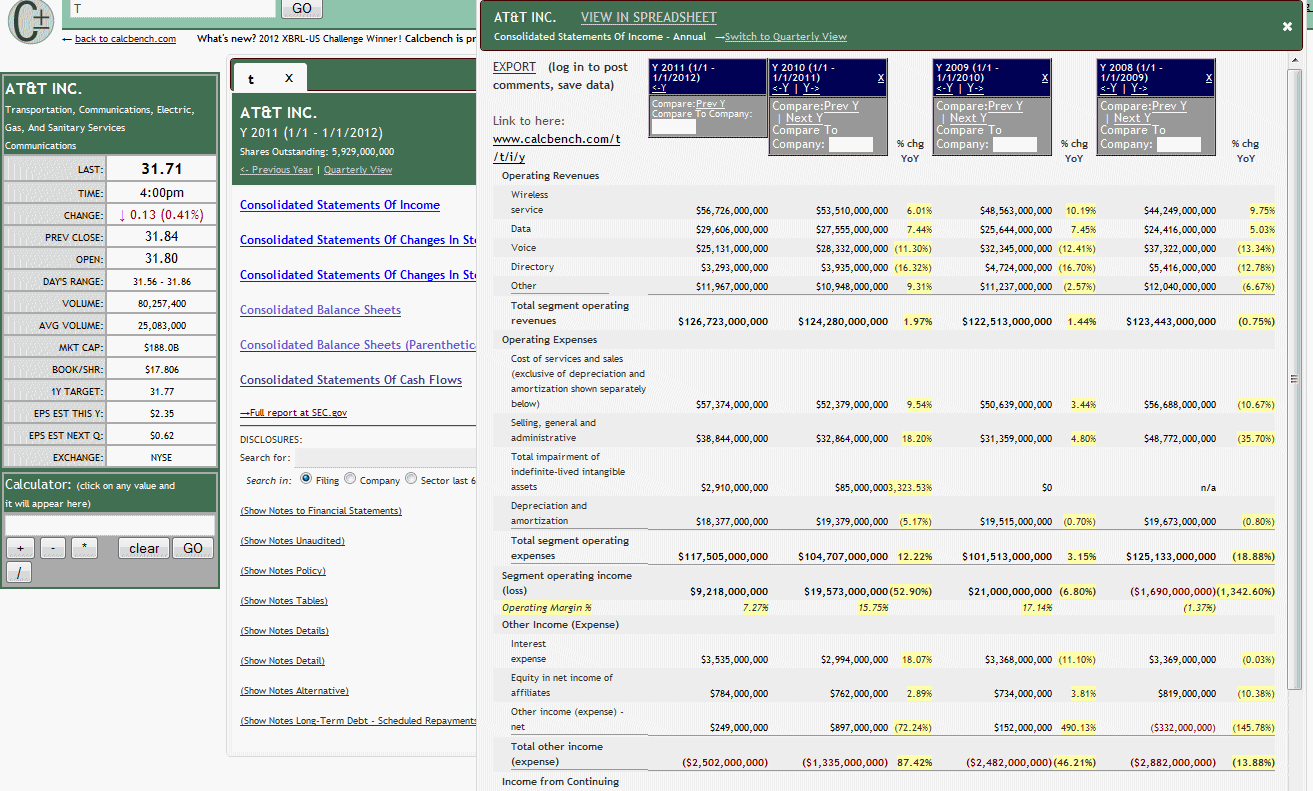Click the calculator display field
The image size is (1313, 791).
(x=110, y=525)
